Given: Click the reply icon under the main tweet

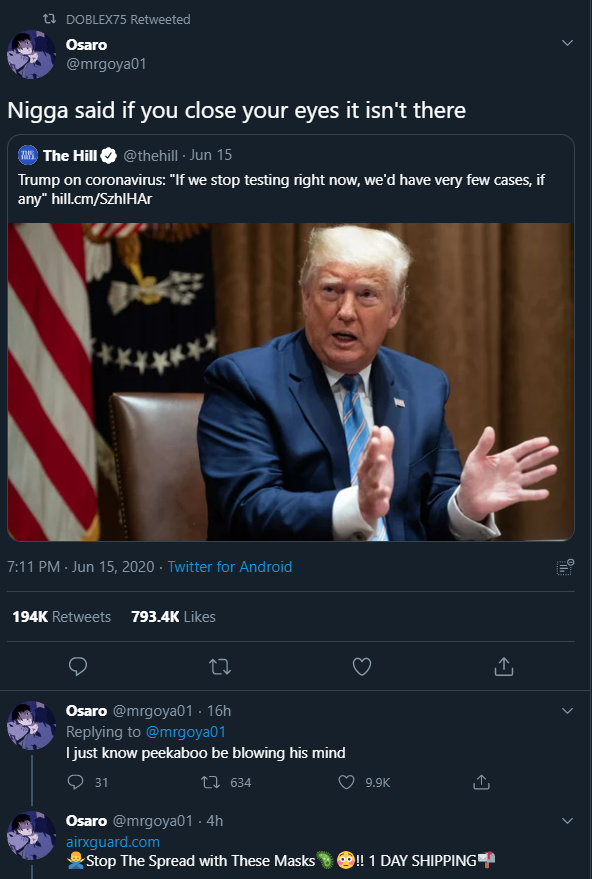Looking at the screenshot, I should (x=78, y=666).
